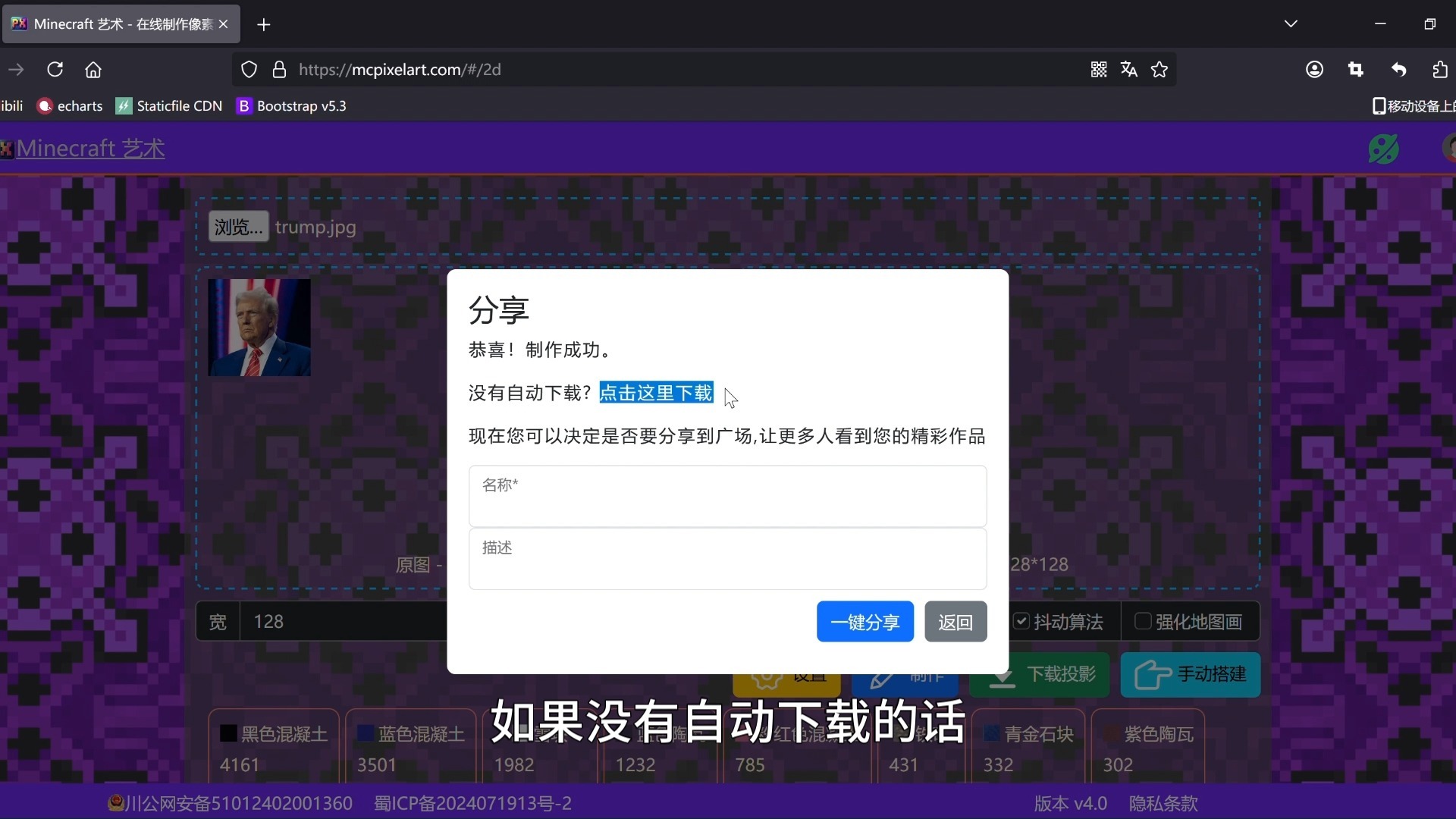Disable the 抖动算法 checkbox
The height and width of the screenshot is (819, 1456).
(1022, 621)
